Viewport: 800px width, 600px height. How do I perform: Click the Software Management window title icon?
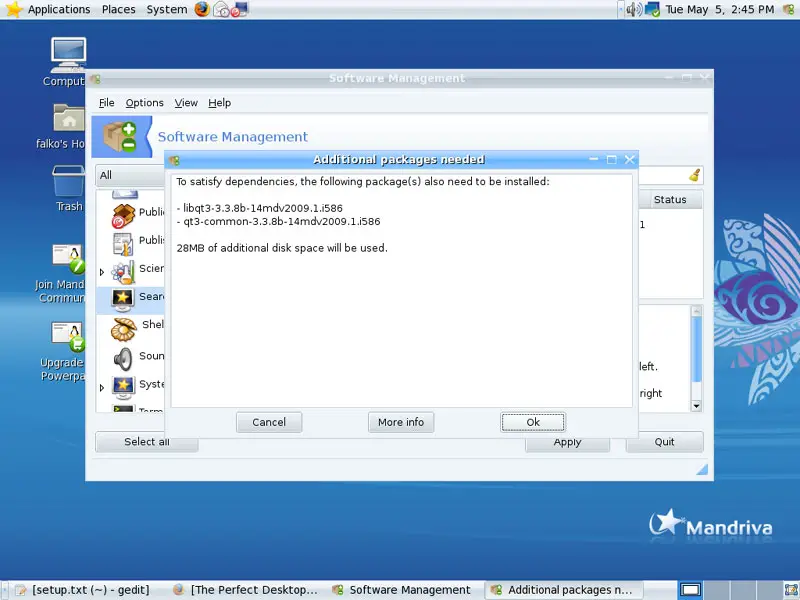pyautogui.click(x=95, y=79)
